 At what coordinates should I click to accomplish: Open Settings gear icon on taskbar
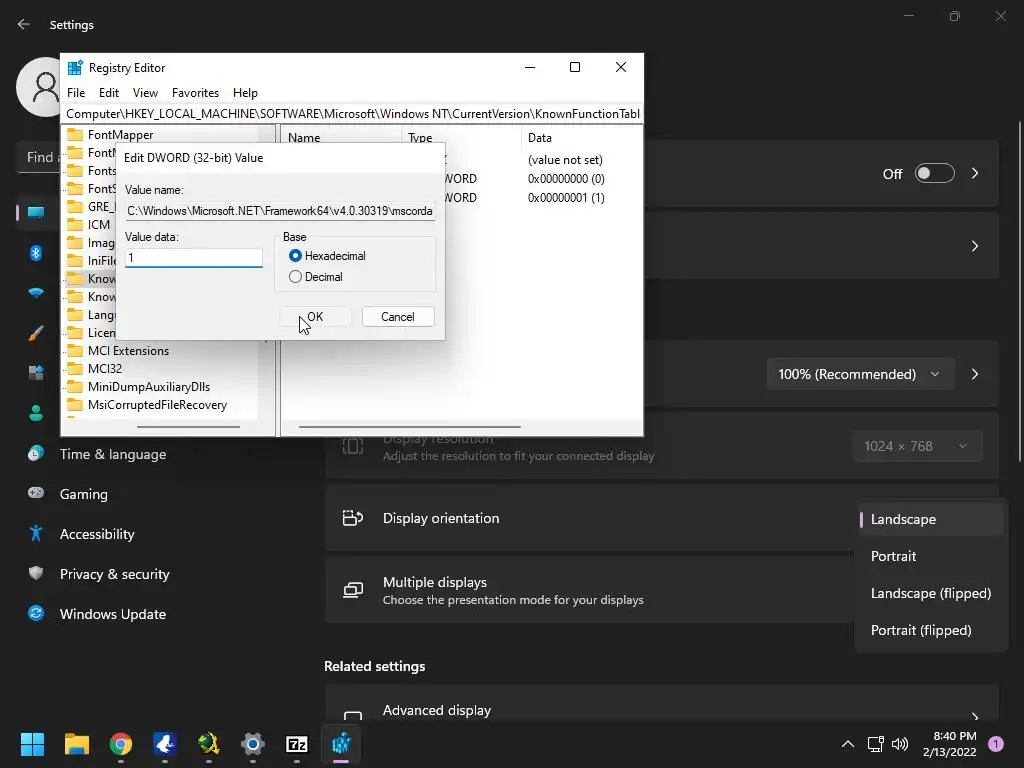click(x=253, y=744)
